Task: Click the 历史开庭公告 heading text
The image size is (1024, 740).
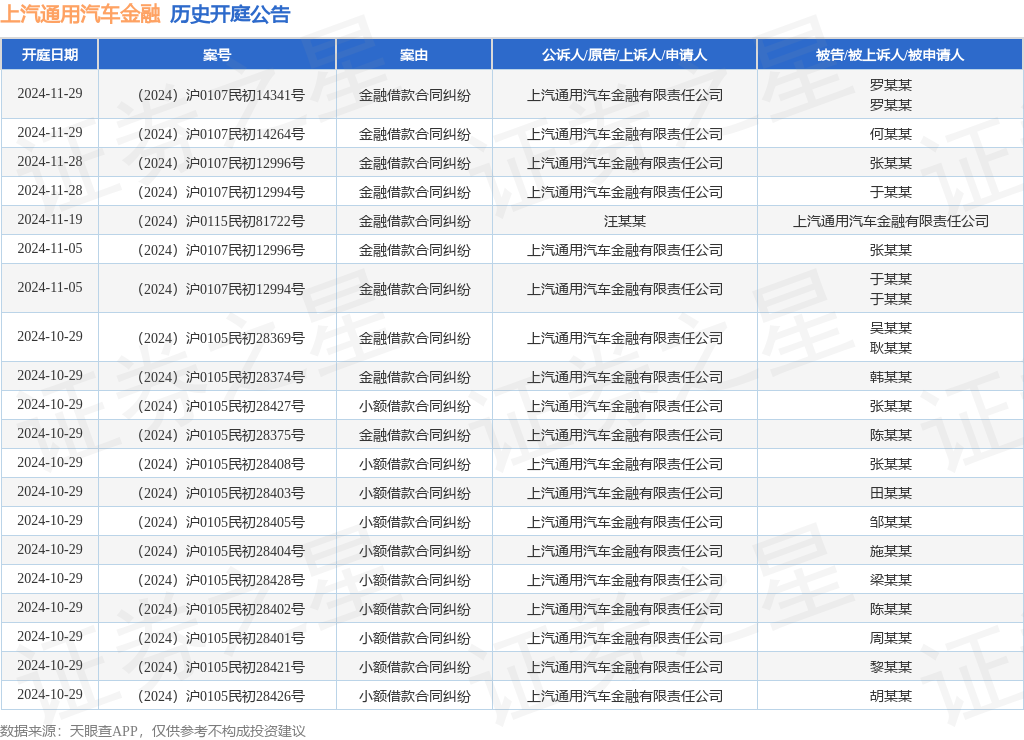Action: [x=230, y=14]
